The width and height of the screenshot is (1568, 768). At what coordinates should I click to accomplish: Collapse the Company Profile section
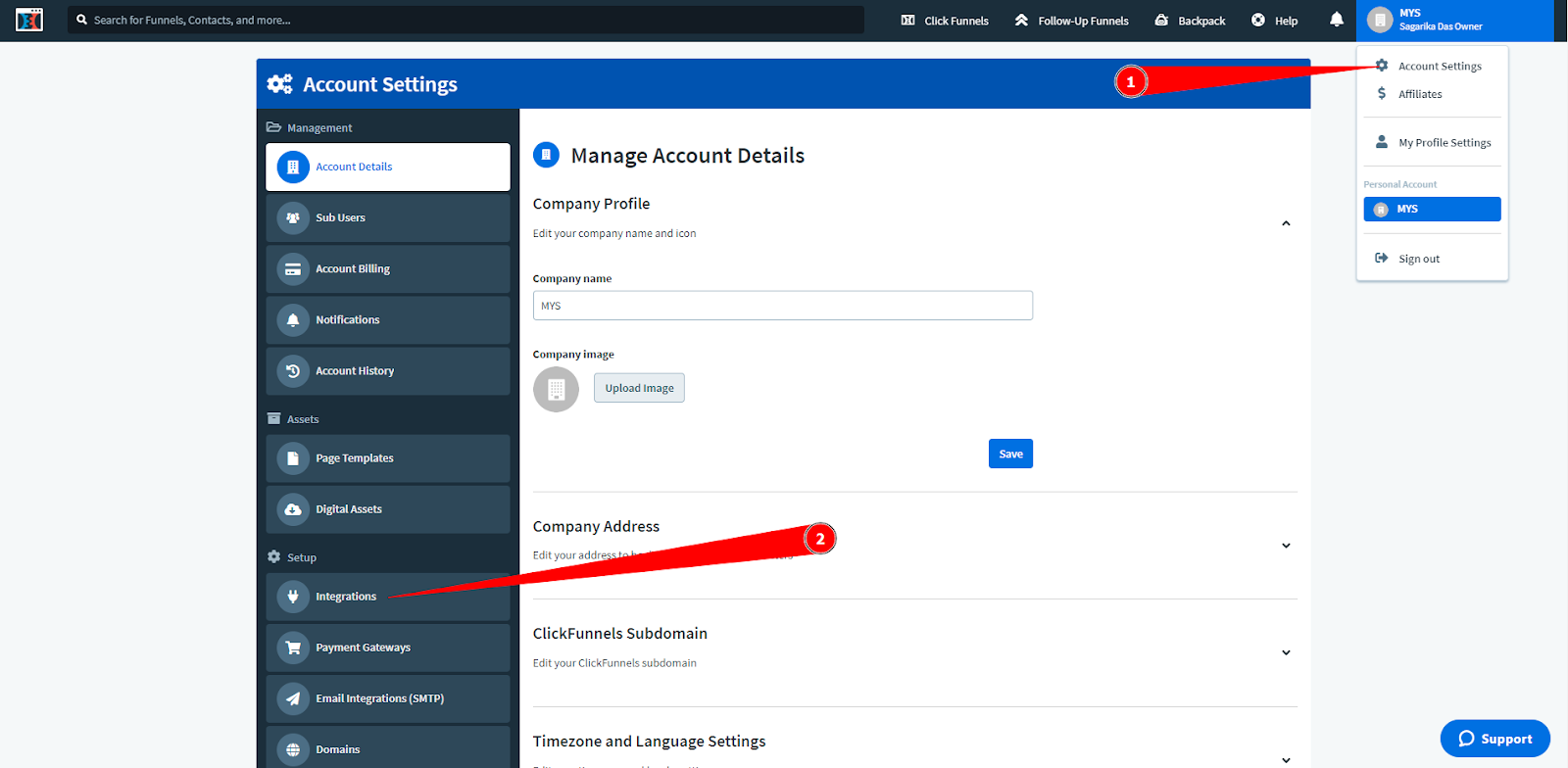pos(1286,223)
